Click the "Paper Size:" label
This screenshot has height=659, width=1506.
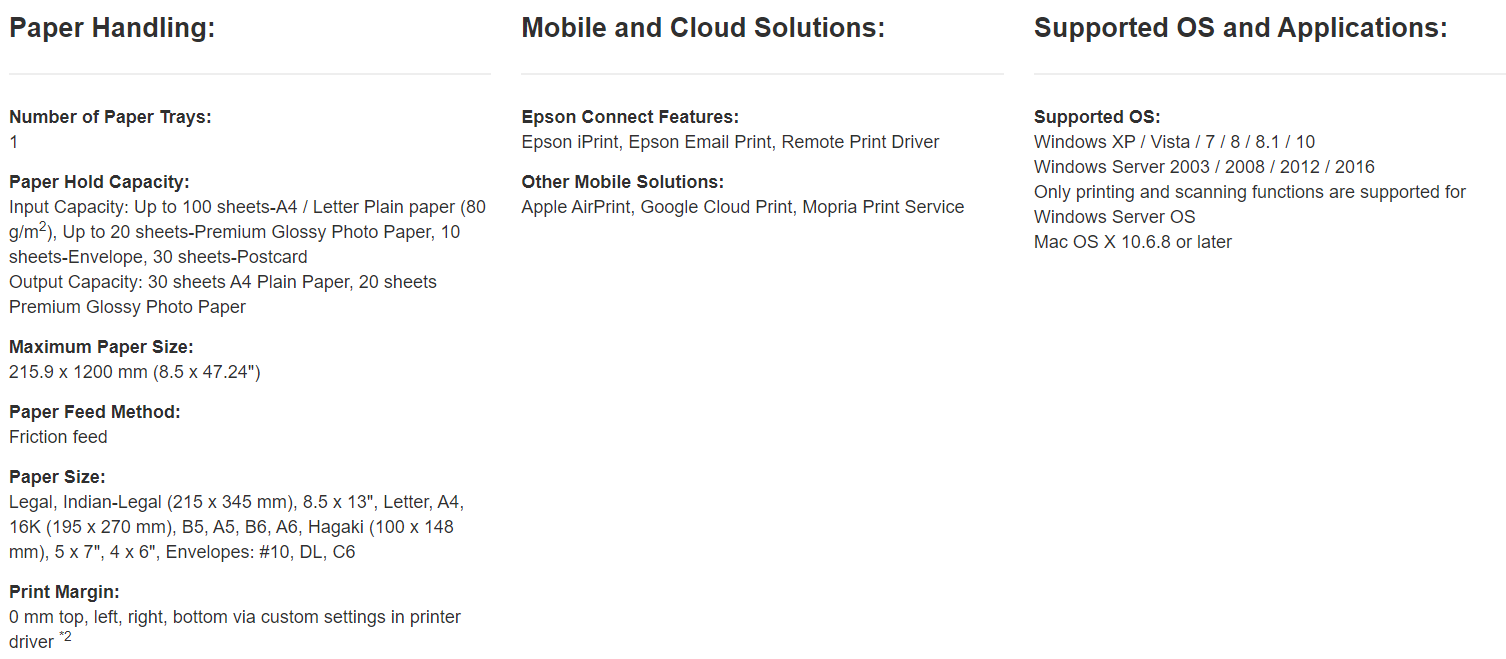click(57, 477)
